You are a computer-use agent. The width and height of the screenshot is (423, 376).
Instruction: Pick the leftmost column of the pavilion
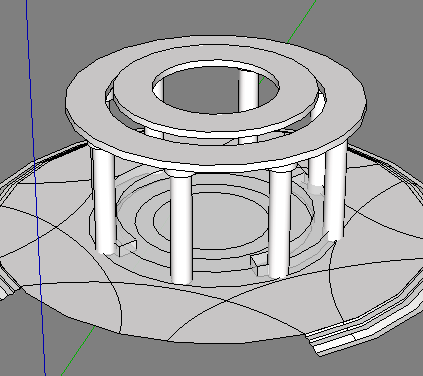click(x=104, y=200)
